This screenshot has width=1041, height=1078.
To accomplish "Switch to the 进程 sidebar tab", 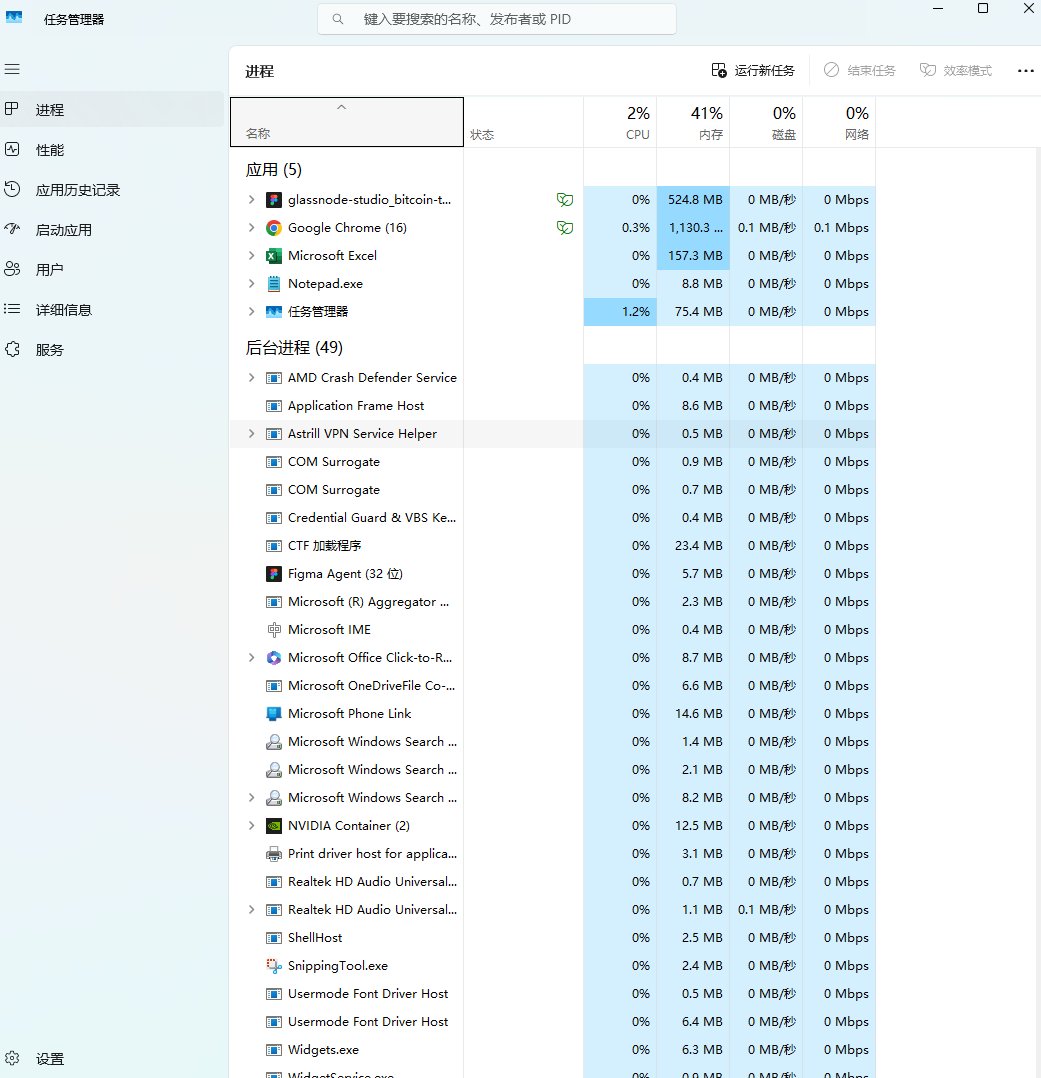I will pos(112,109).
